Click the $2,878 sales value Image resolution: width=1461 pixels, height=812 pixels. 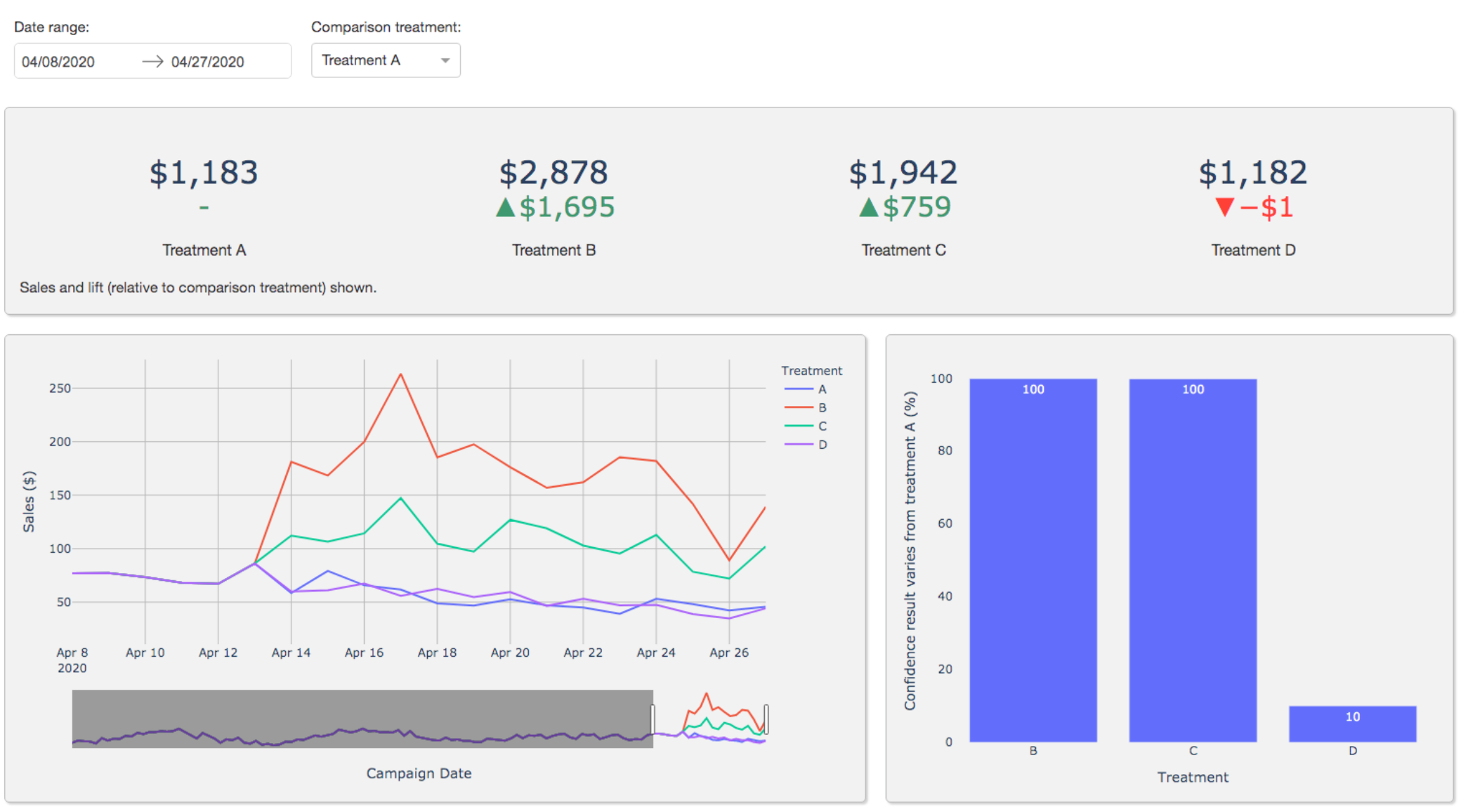click(553, 173)
